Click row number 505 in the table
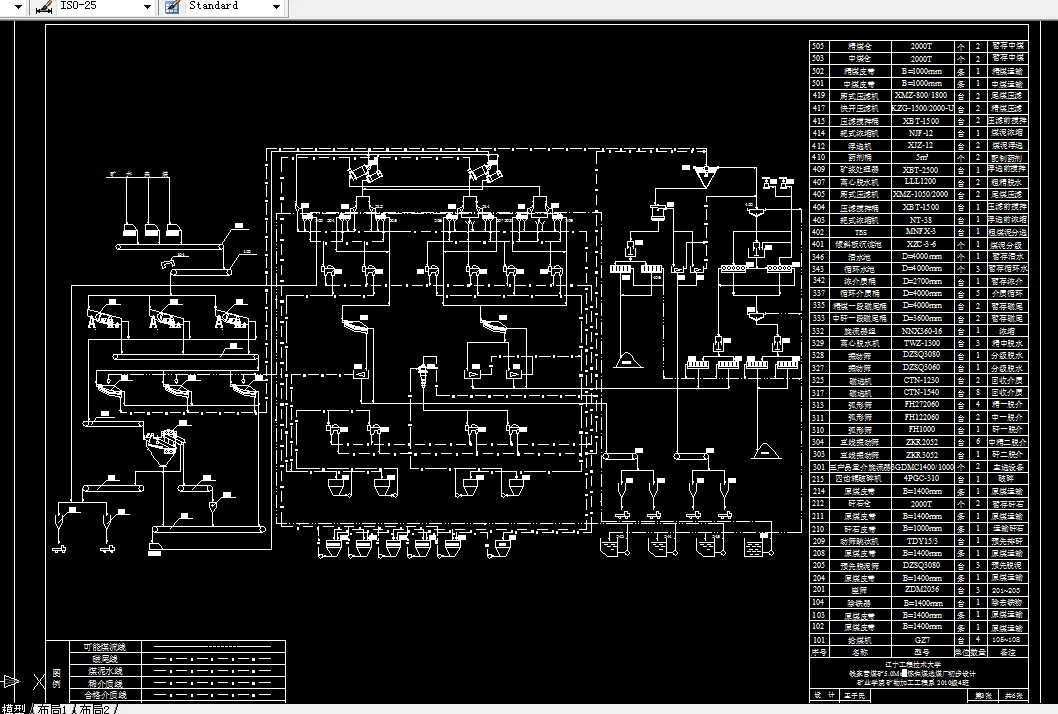 pyautogui.click(x=818, y=46)
